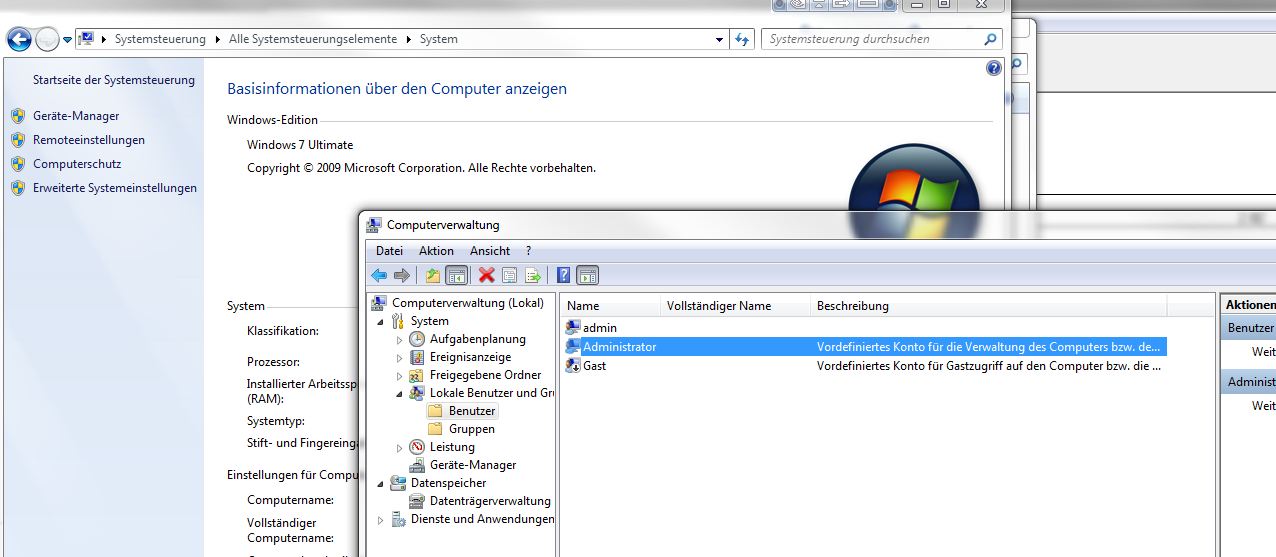The width and height of the screenshot is (1276, 557).
Task: Select Lokale Benutzer und Gruppen icon
Action: click(417, 393)
